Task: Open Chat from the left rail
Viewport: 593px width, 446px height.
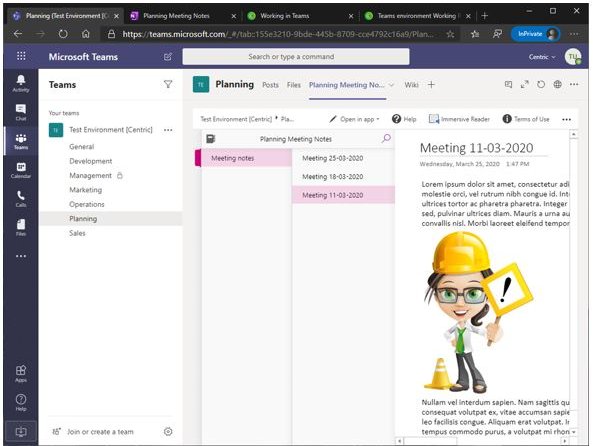Action: coord(21,112)
